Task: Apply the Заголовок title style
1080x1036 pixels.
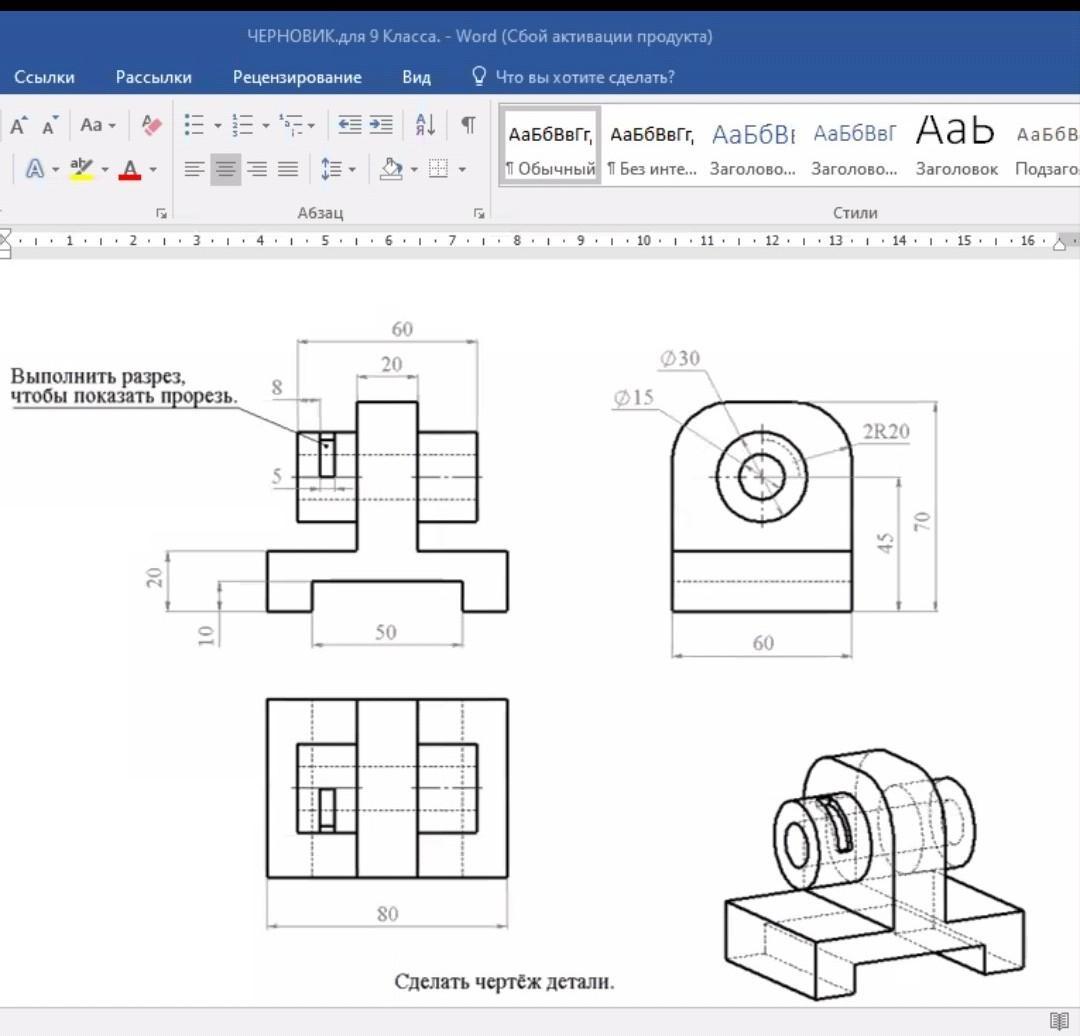Action: tap(956, 146)
